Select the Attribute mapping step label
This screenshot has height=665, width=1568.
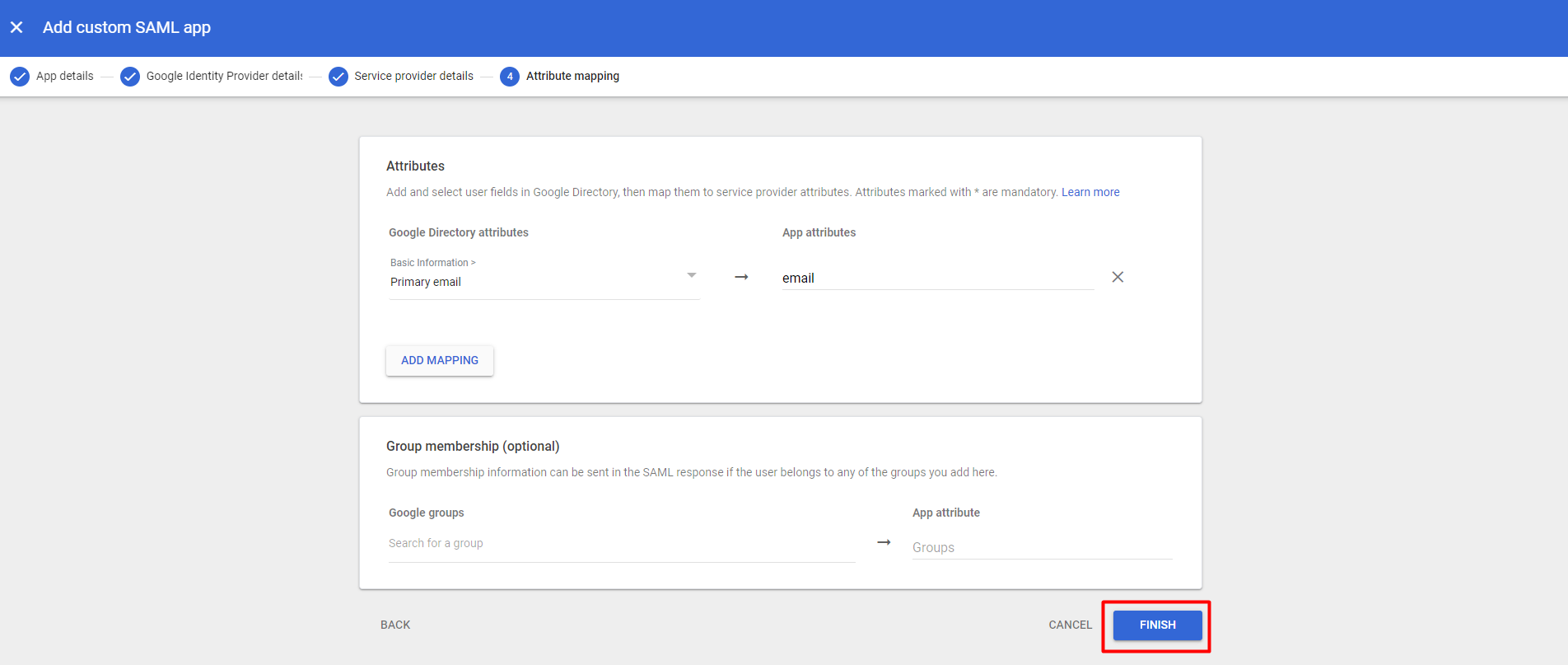[572, 76]
